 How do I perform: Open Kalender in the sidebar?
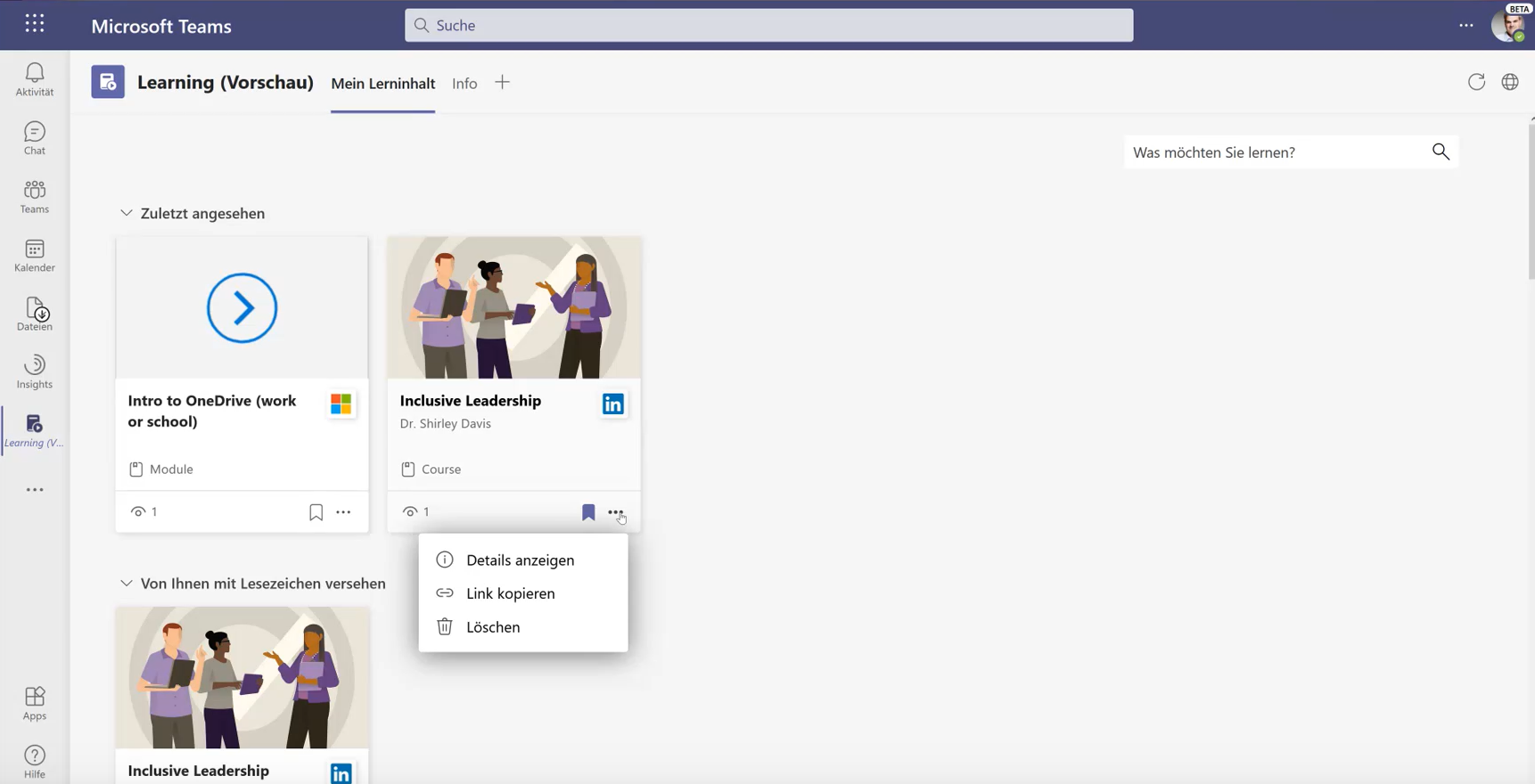(35, 256)
